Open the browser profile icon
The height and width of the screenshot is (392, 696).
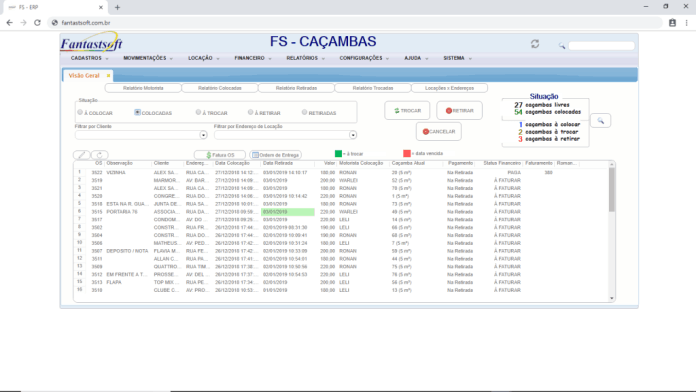(x=672, y=23)
